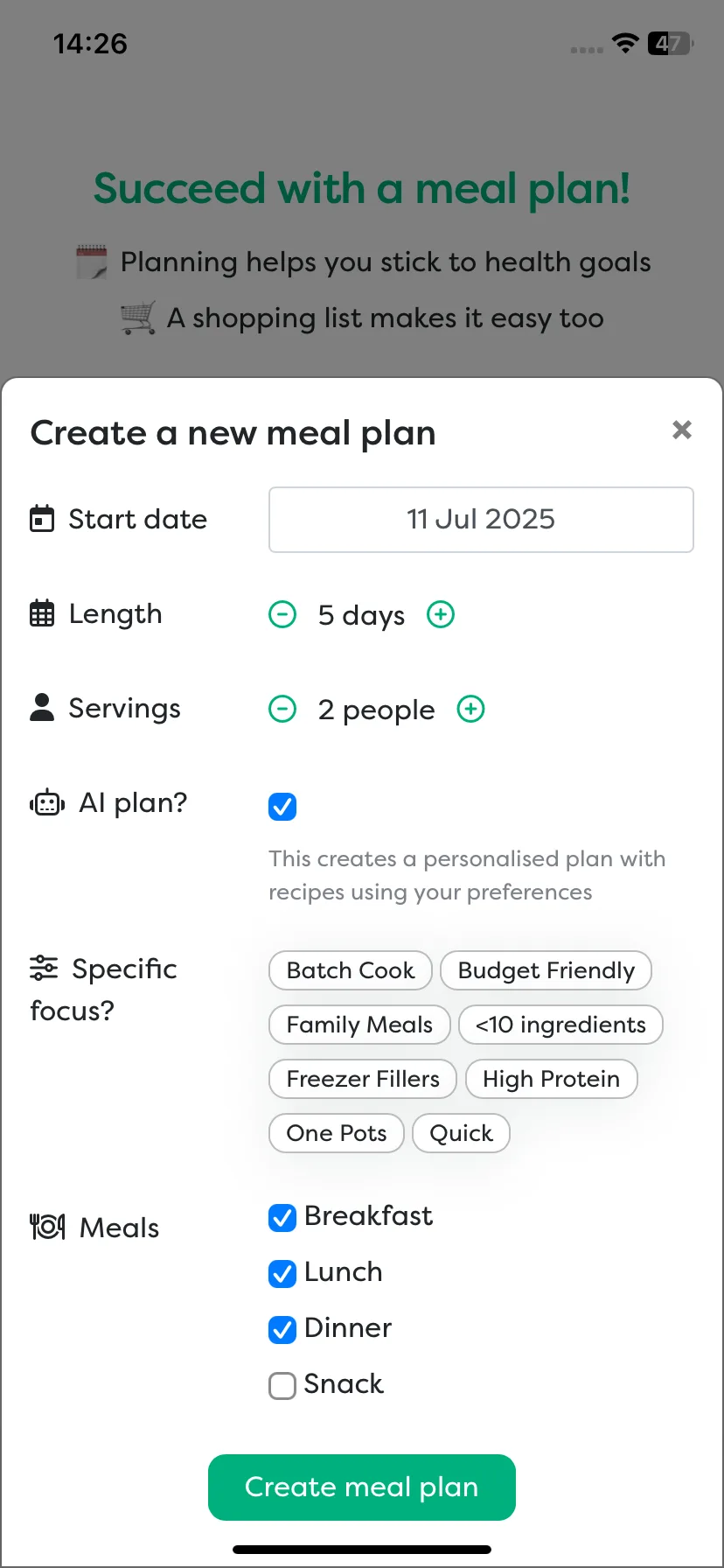The height and width of the screenshot is (1568, 724).
Task: Uncheck the AI plan checkbox
Action: pos(282,806)
